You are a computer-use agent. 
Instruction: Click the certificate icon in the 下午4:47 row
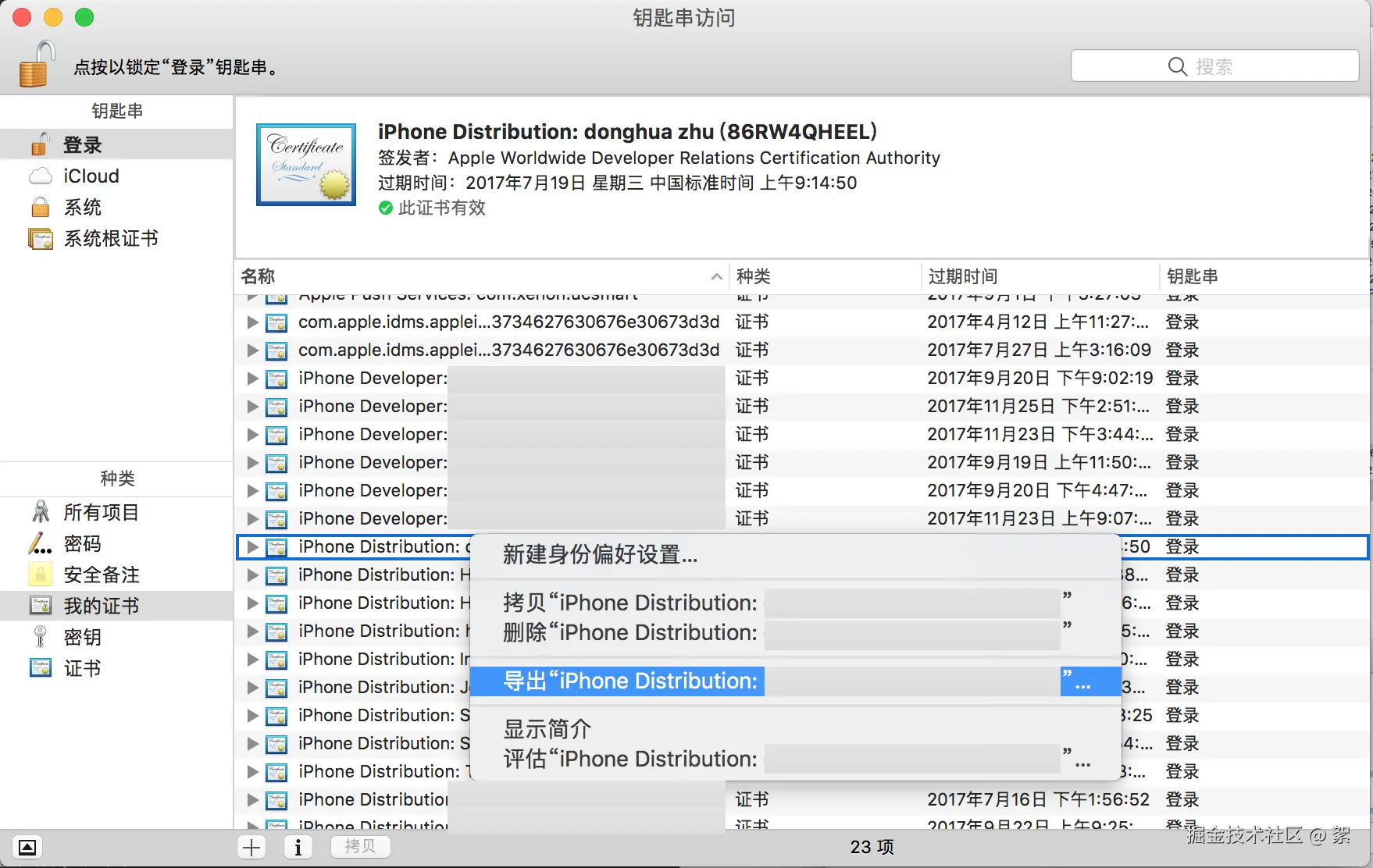point(276,491)
